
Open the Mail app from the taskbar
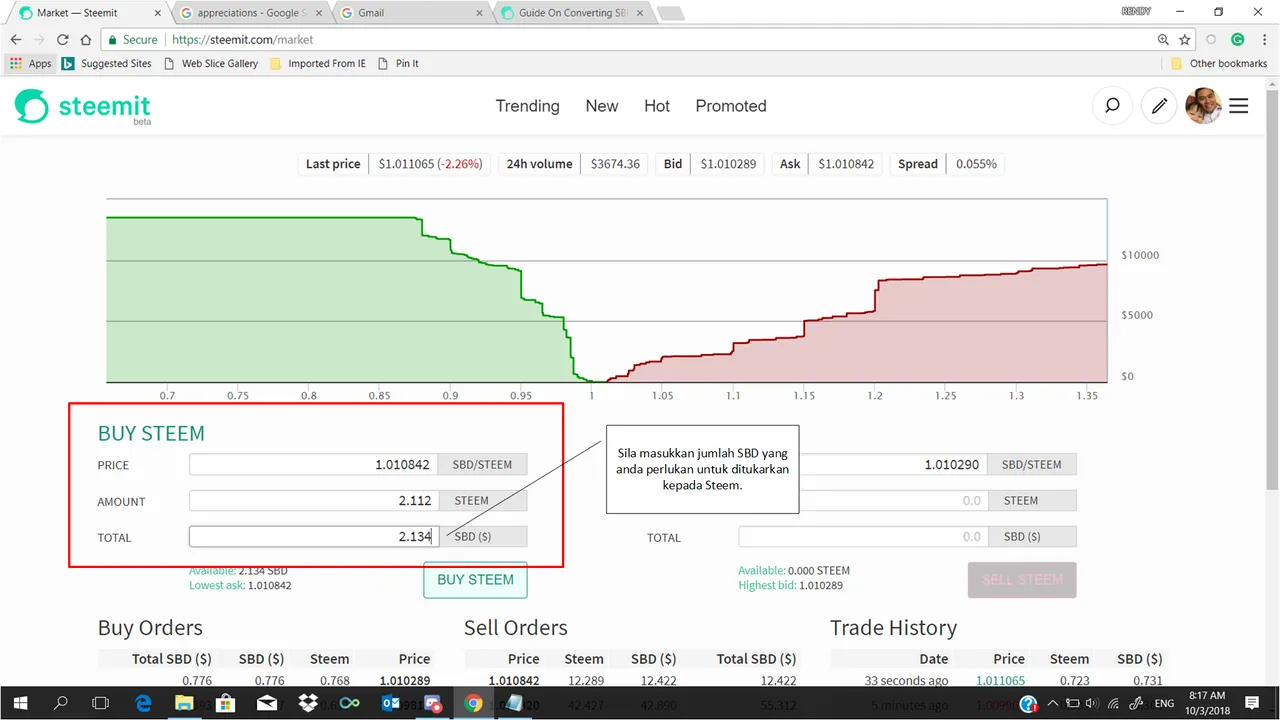click(267, 703)
